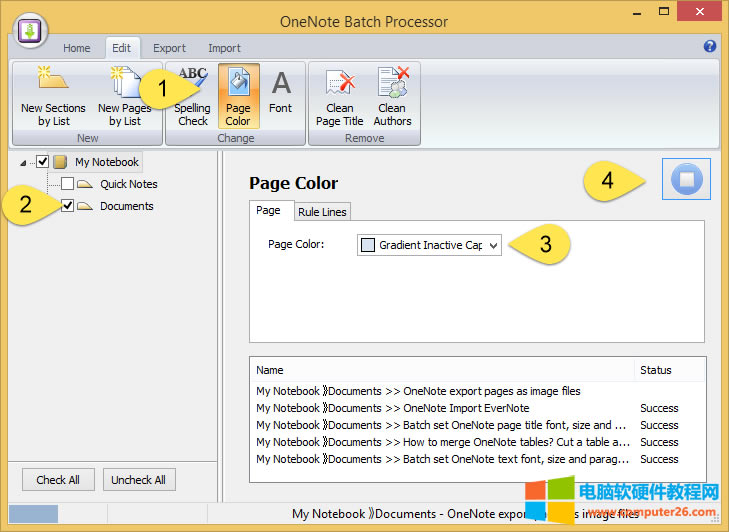Uncheck the My Notebook checkbox
Screen dimensions: 729x532
coord(43,162)
